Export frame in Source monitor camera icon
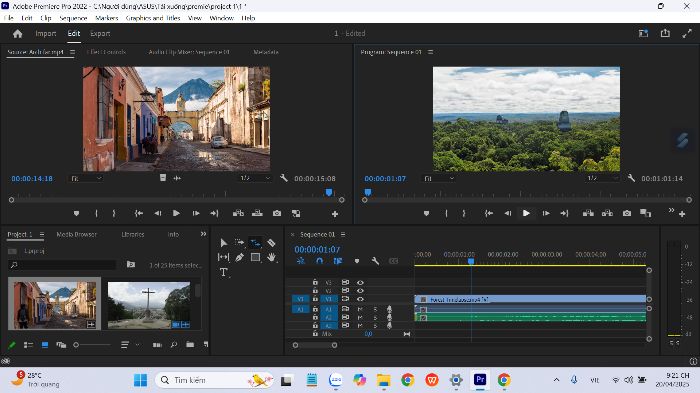Viewport: 700px width, 393px height. pos(277,213)
